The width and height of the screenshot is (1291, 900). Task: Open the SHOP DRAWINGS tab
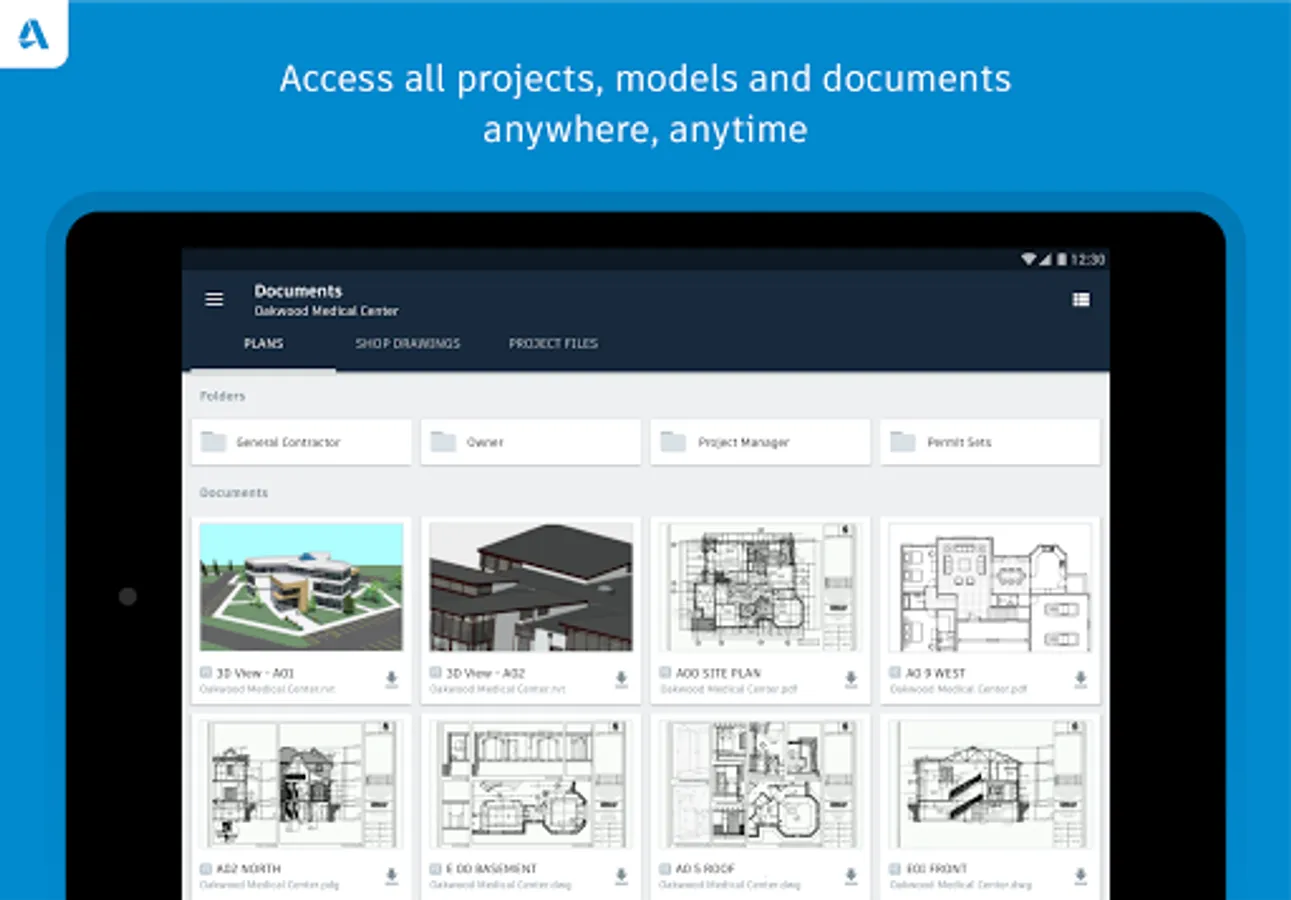pos(408,344)
